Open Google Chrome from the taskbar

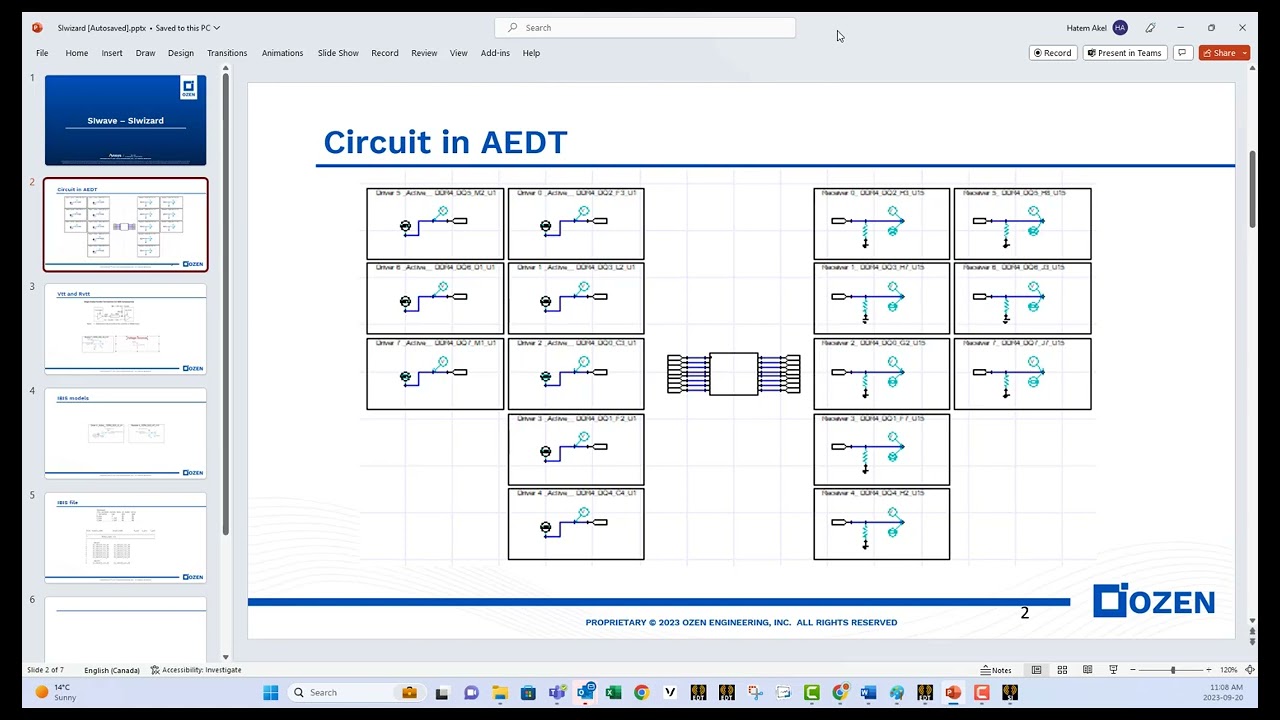click(x=641, y=692)
